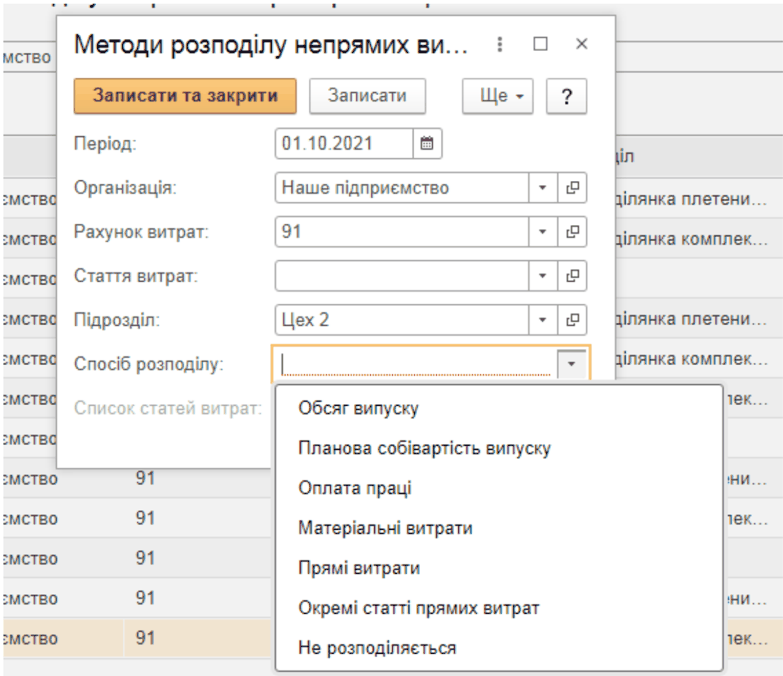Open the Рахунок витрат item via its open icon
783x676 pixels.
coord(573,232)
